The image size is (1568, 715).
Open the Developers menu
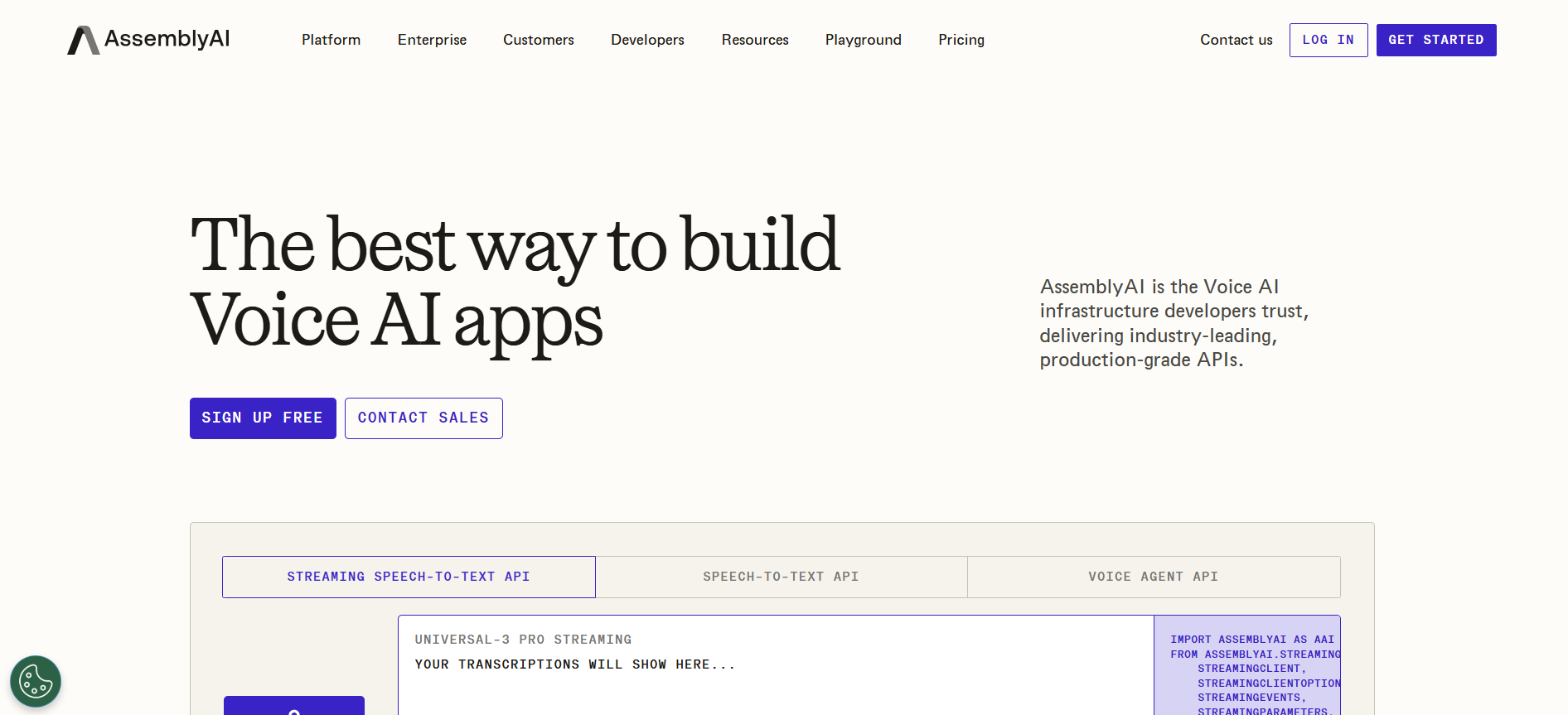click(x=647, y=40)
